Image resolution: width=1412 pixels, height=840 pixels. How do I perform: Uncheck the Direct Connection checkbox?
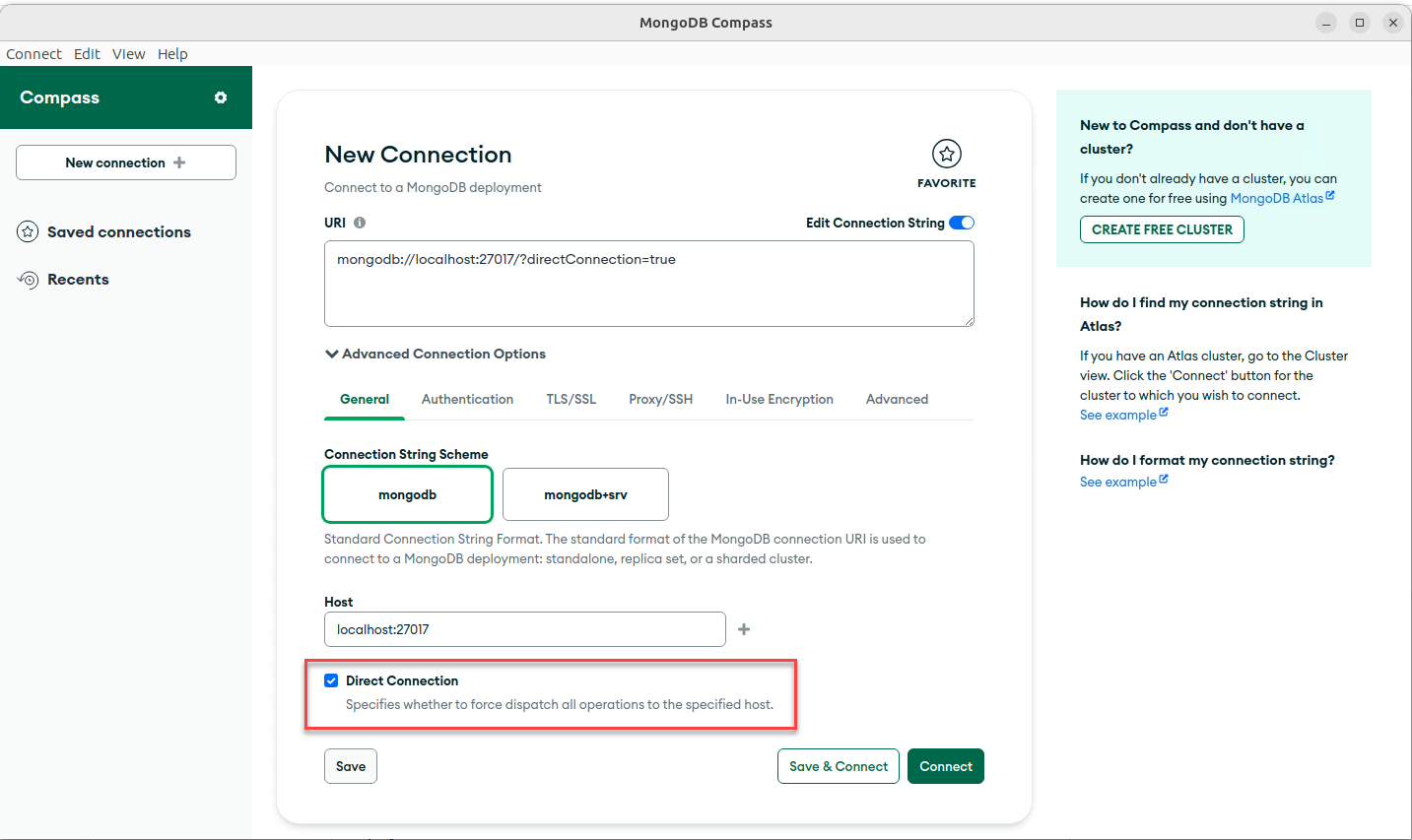[x=331, y=680]
